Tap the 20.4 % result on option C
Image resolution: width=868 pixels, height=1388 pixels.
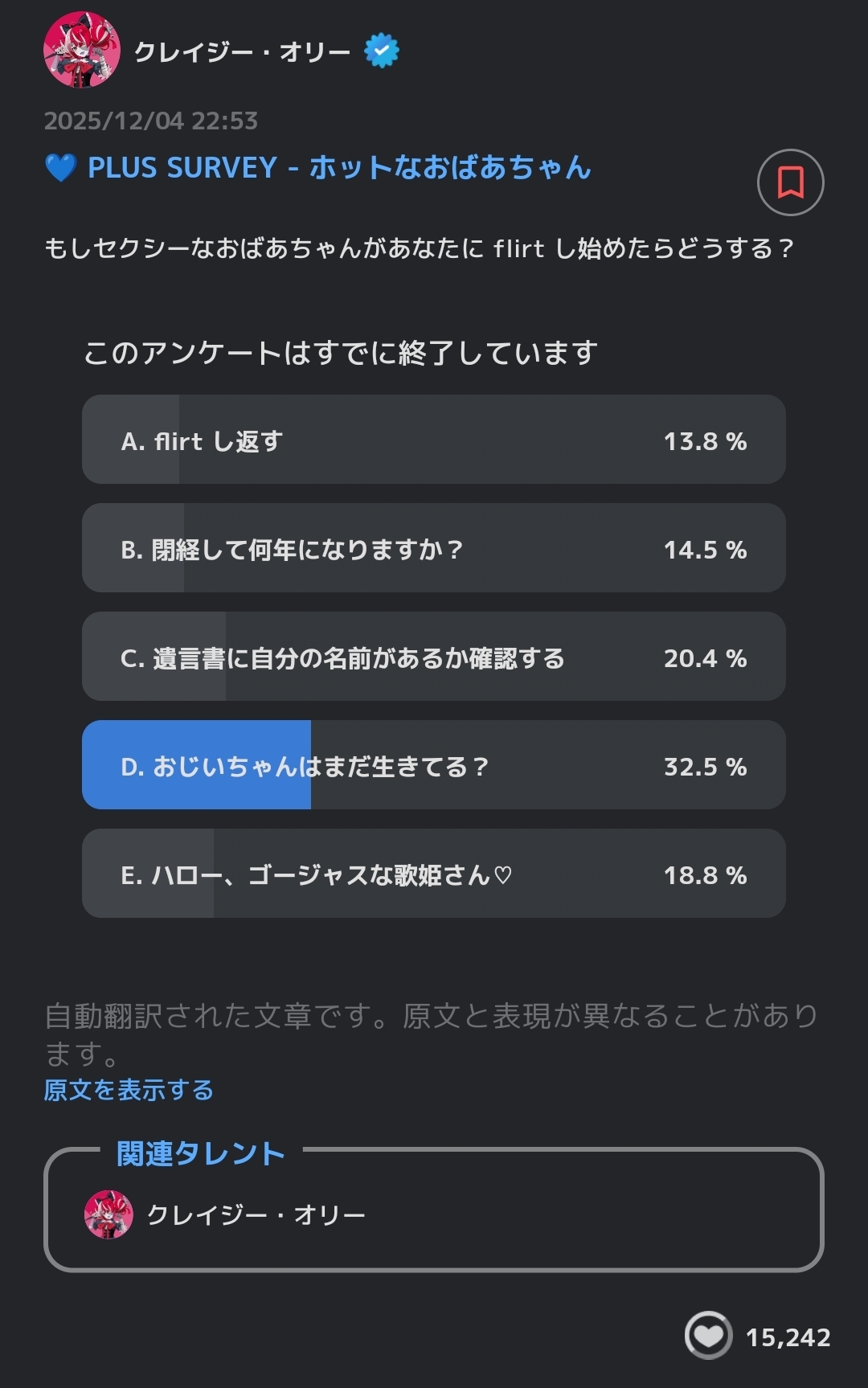tap(705, 658)
